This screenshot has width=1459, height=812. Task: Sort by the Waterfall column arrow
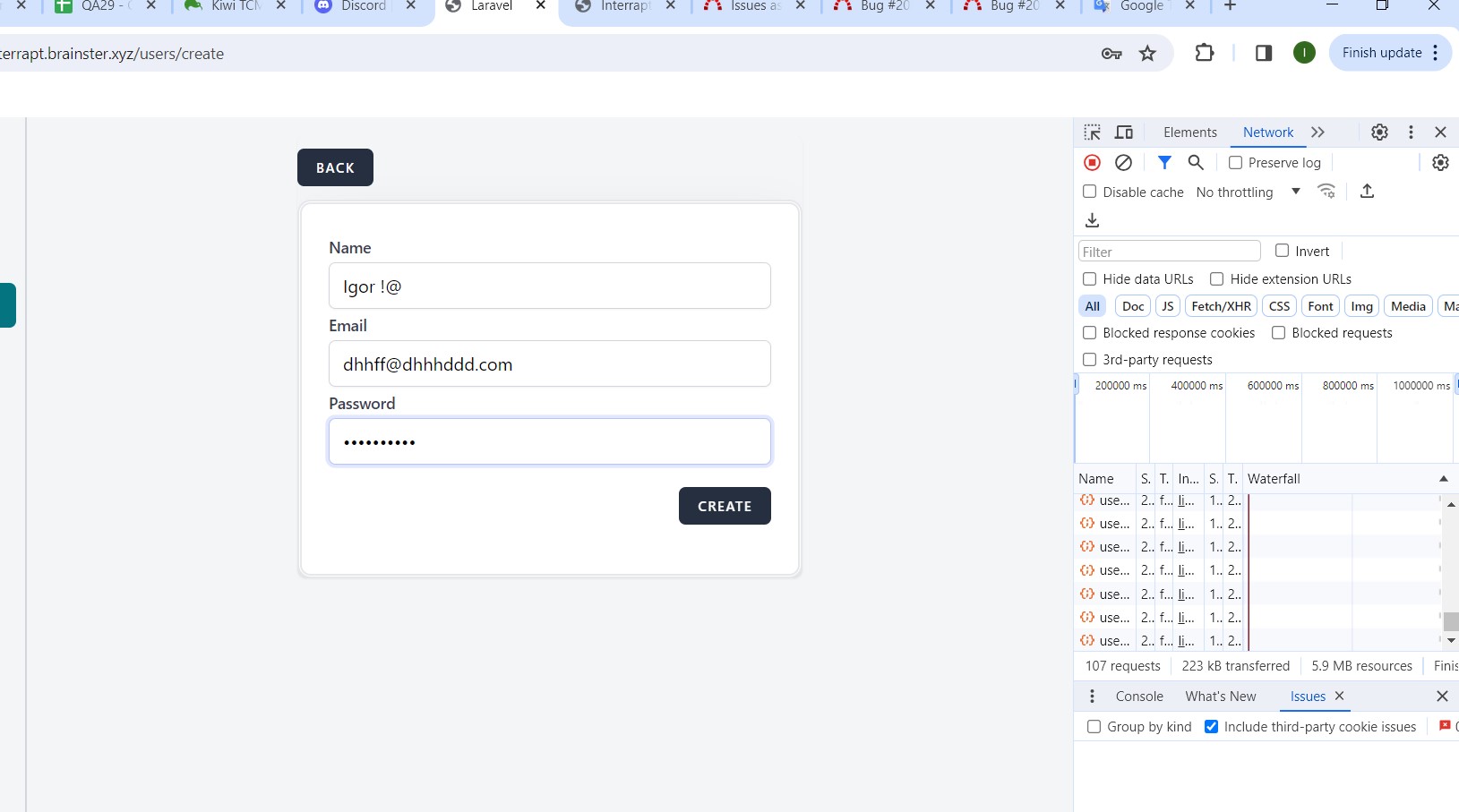click(1443, 479)
